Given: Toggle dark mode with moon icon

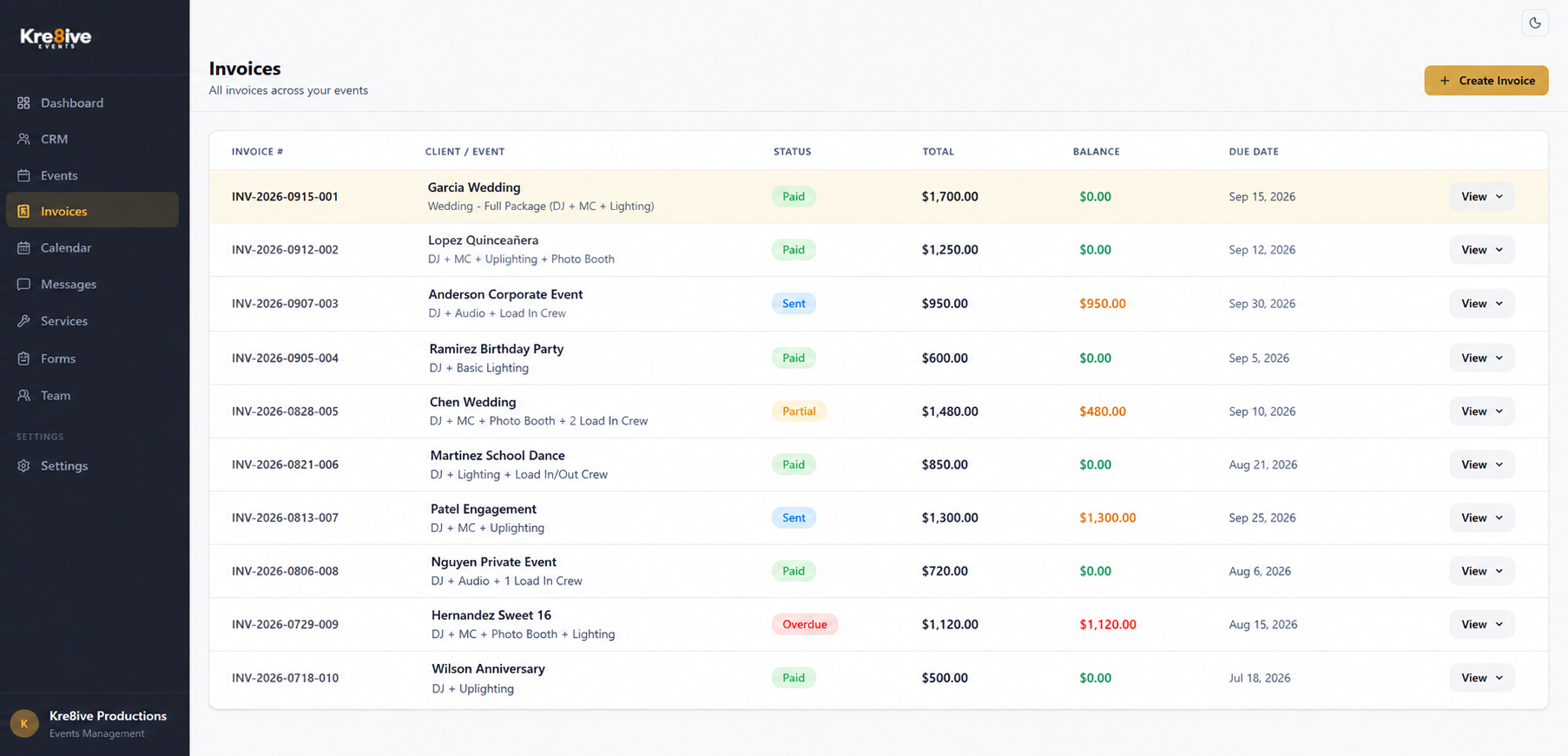Looking at the screenshot, I should tap(1535, 23).
